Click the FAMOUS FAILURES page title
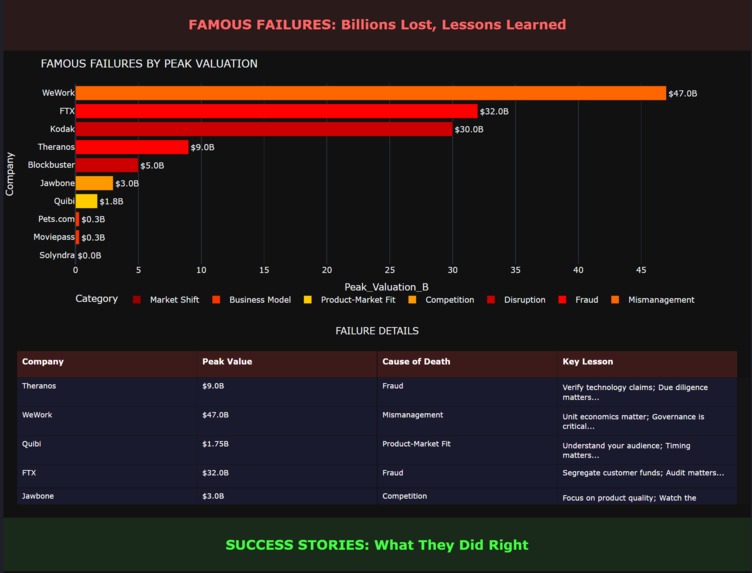The height and width of the screenshot is (573, 752). click(x=377, y=25)
